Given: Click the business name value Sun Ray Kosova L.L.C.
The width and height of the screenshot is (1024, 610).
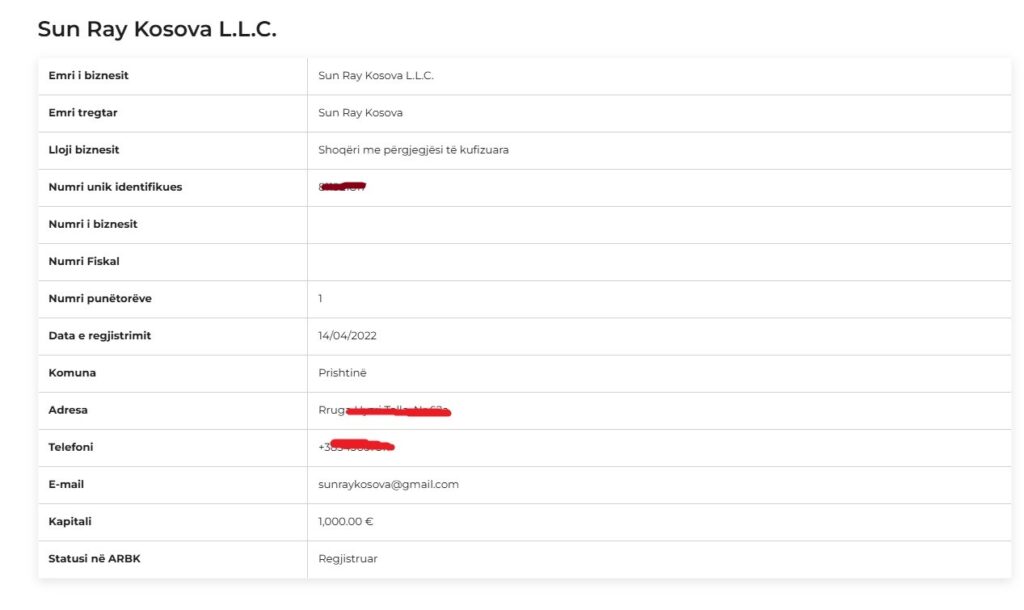Looking at the screenshot, I should (x=376, y=76).
